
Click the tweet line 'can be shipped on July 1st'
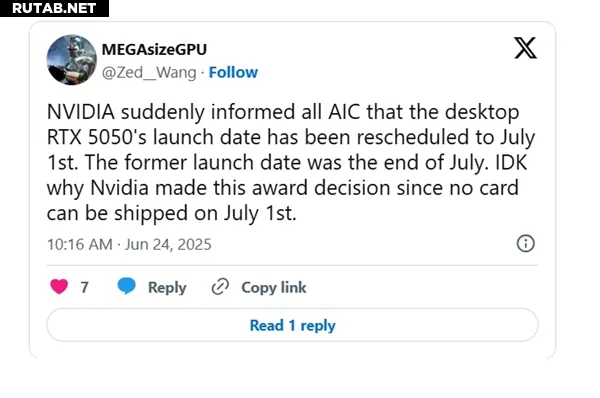coord(171,214)
